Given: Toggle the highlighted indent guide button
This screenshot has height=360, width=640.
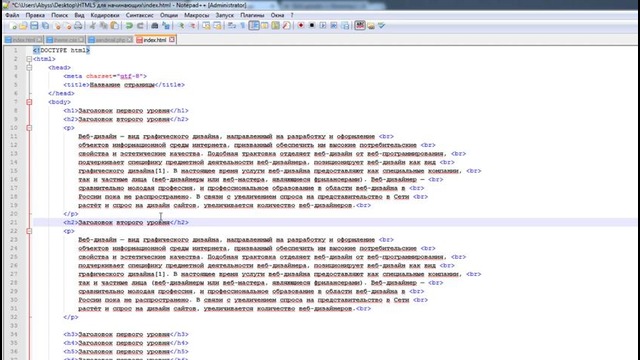Looking at the screenshot, I should pos(254,26).
